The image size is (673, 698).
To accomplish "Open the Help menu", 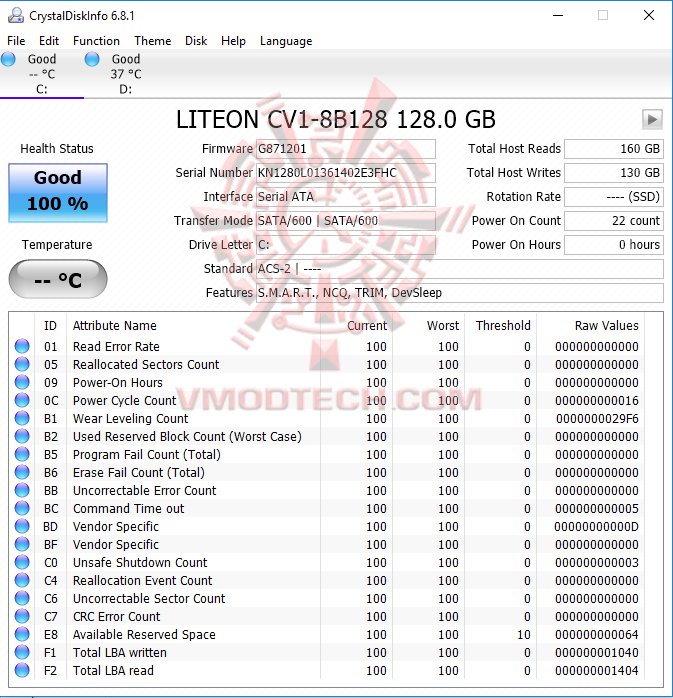I will [233, 41].
